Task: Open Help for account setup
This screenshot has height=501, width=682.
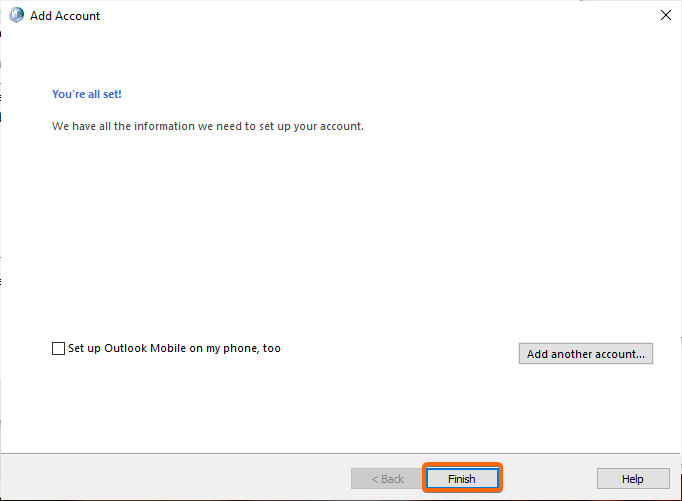Action: (633, 478)
